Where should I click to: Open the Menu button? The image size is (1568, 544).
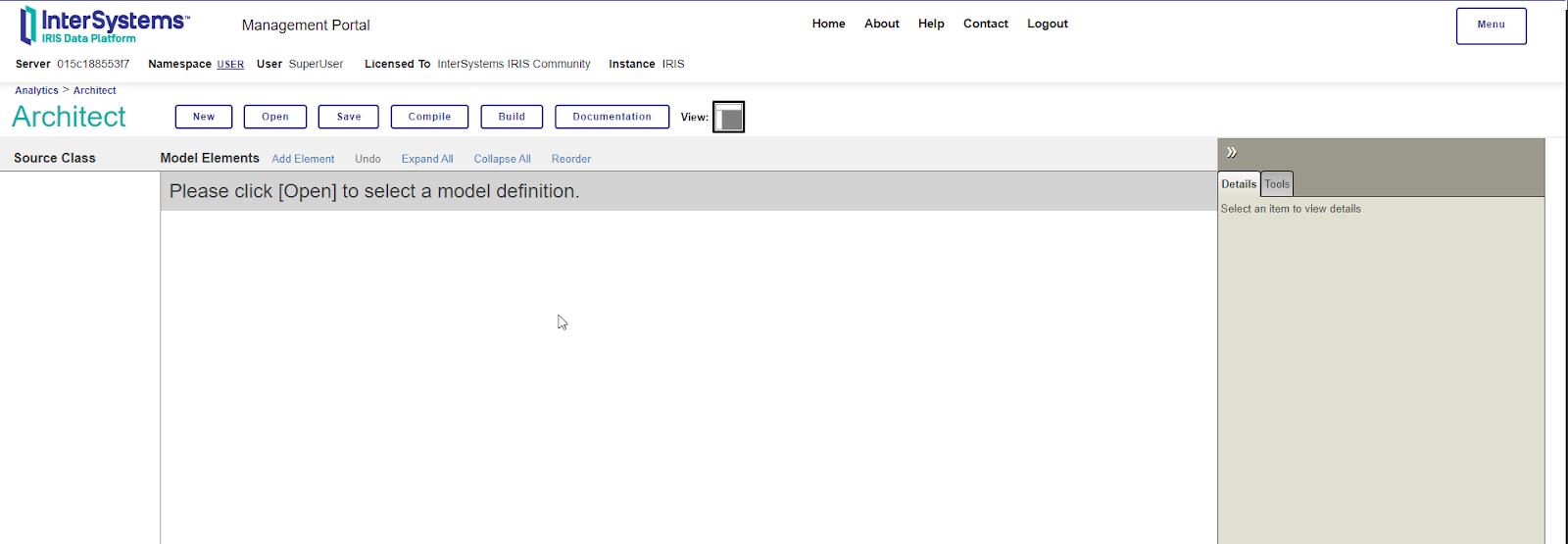[x=1491, y=25]
